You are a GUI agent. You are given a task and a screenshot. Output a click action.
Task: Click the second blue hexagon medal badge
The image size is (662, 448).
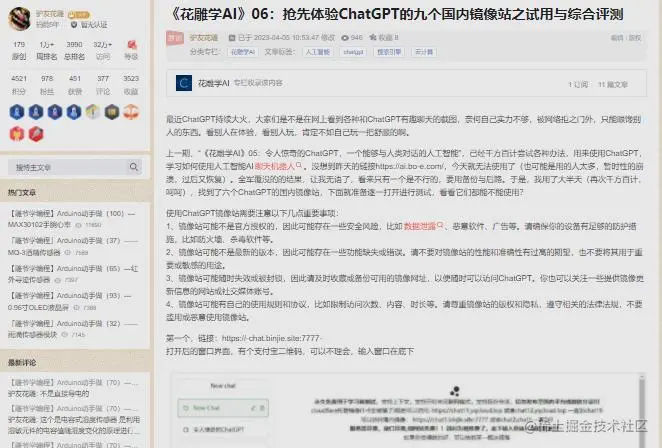tap(36, 112)
